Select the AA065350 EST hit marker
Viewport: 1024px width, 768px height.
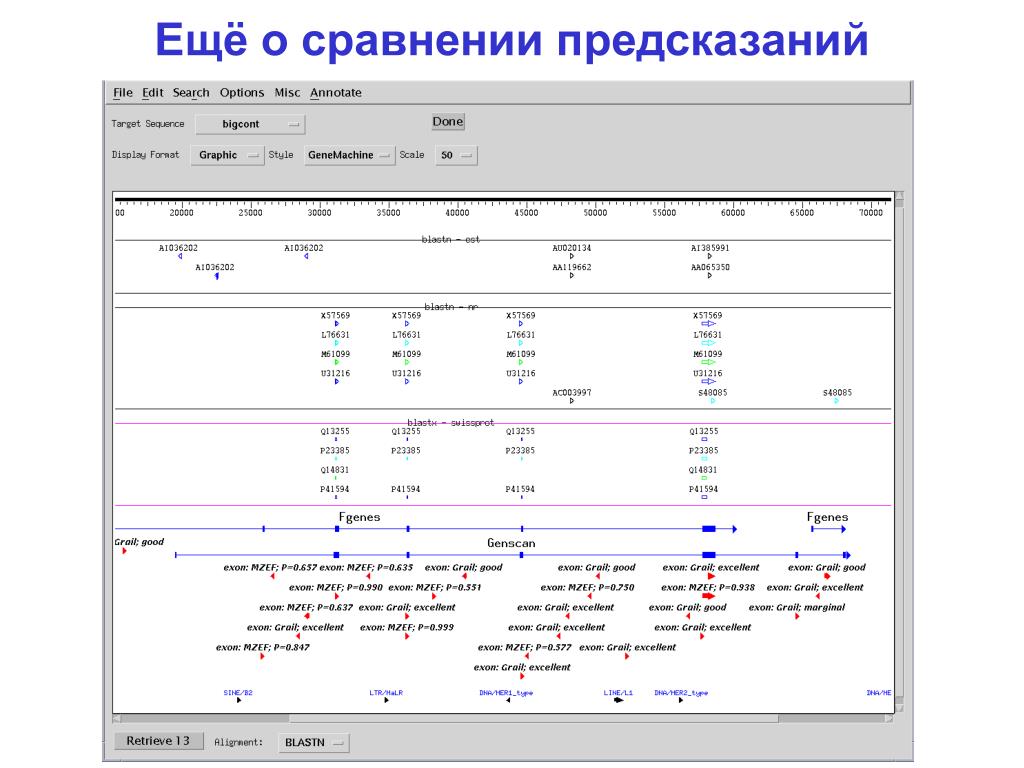(x=710, y=276)
